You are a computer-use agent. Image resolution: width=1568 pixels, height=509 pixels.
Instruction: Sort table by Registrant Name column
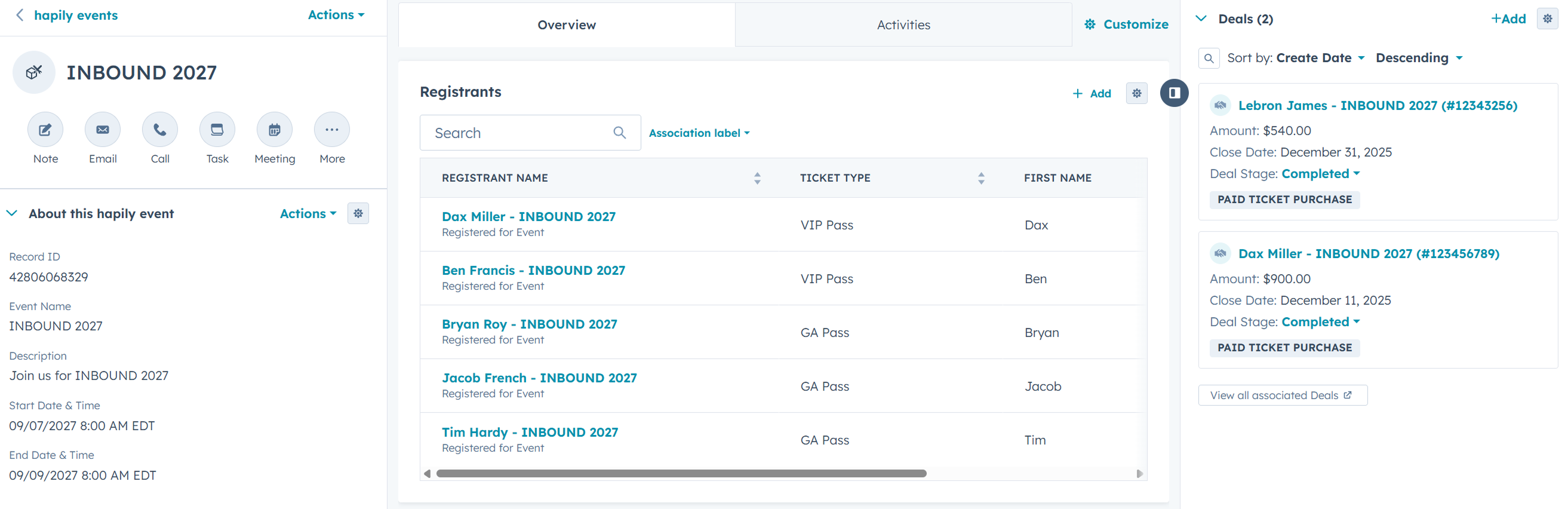[x=757, y=178]
